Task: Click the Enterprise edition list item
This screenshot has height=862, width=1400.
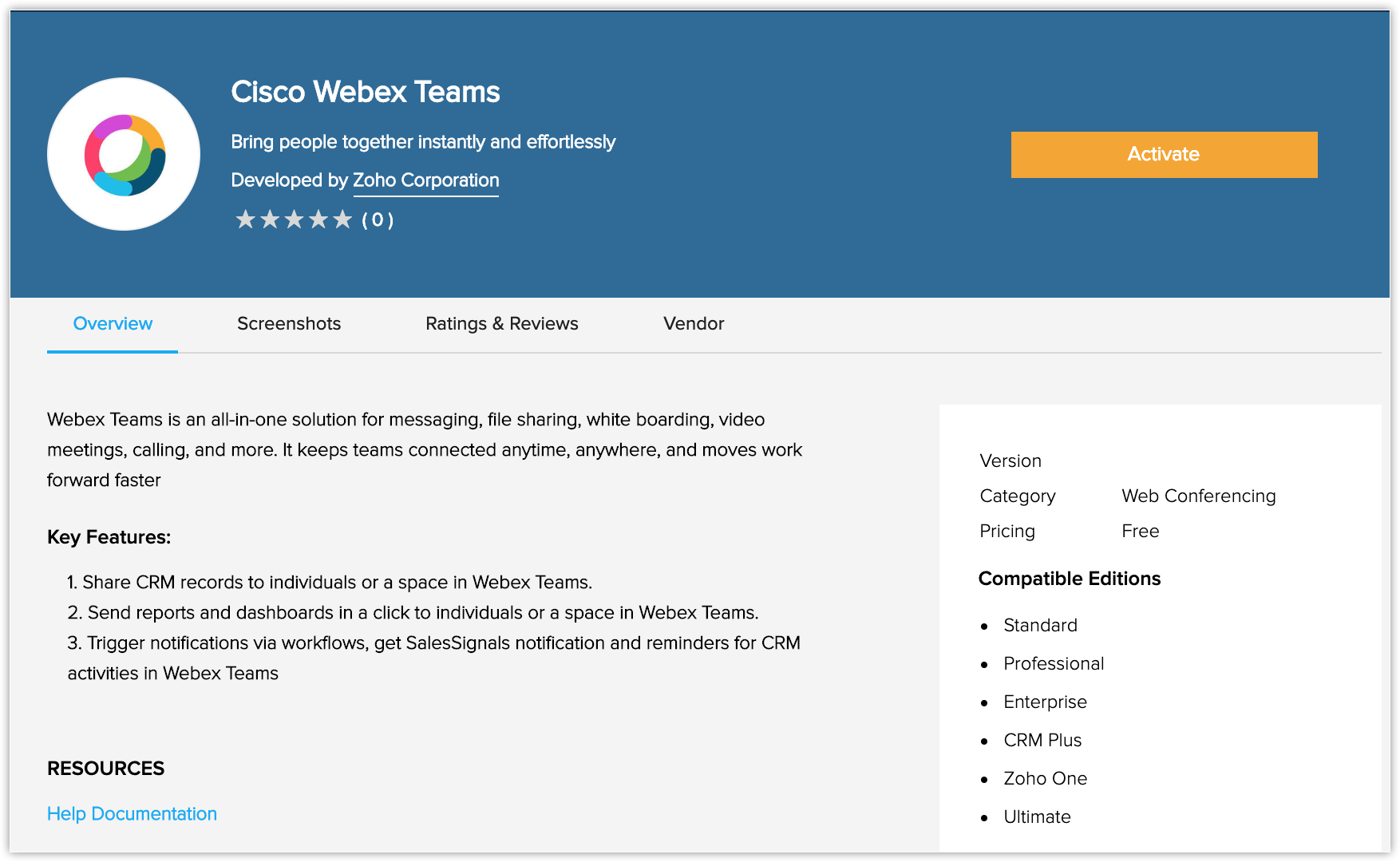Action: (x=1045, y=702)
